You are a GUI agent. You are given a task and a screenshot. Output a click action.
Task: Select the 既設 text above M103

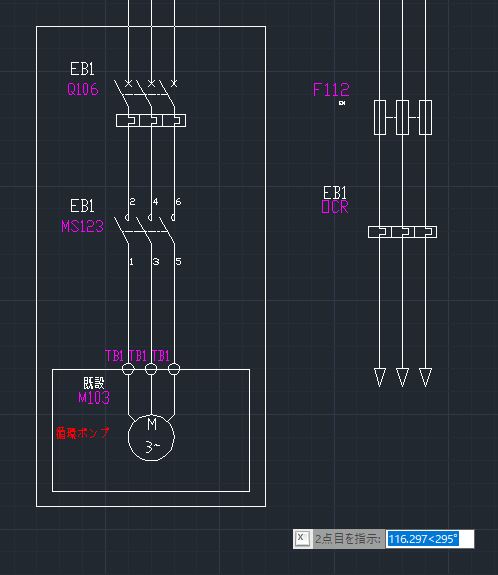coord(94,383)
